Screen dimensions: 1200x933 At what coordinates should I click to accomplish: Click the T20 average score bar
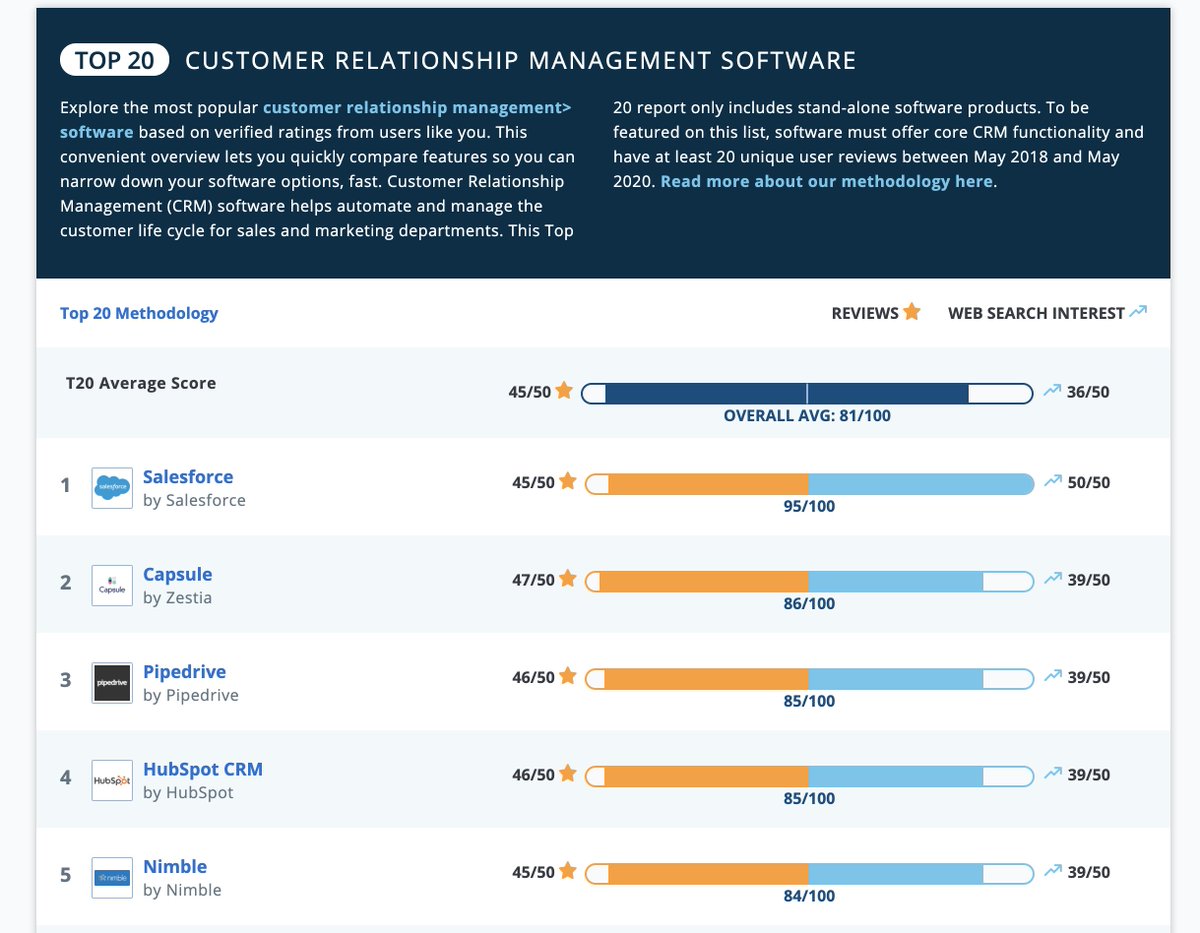point(807,393)
